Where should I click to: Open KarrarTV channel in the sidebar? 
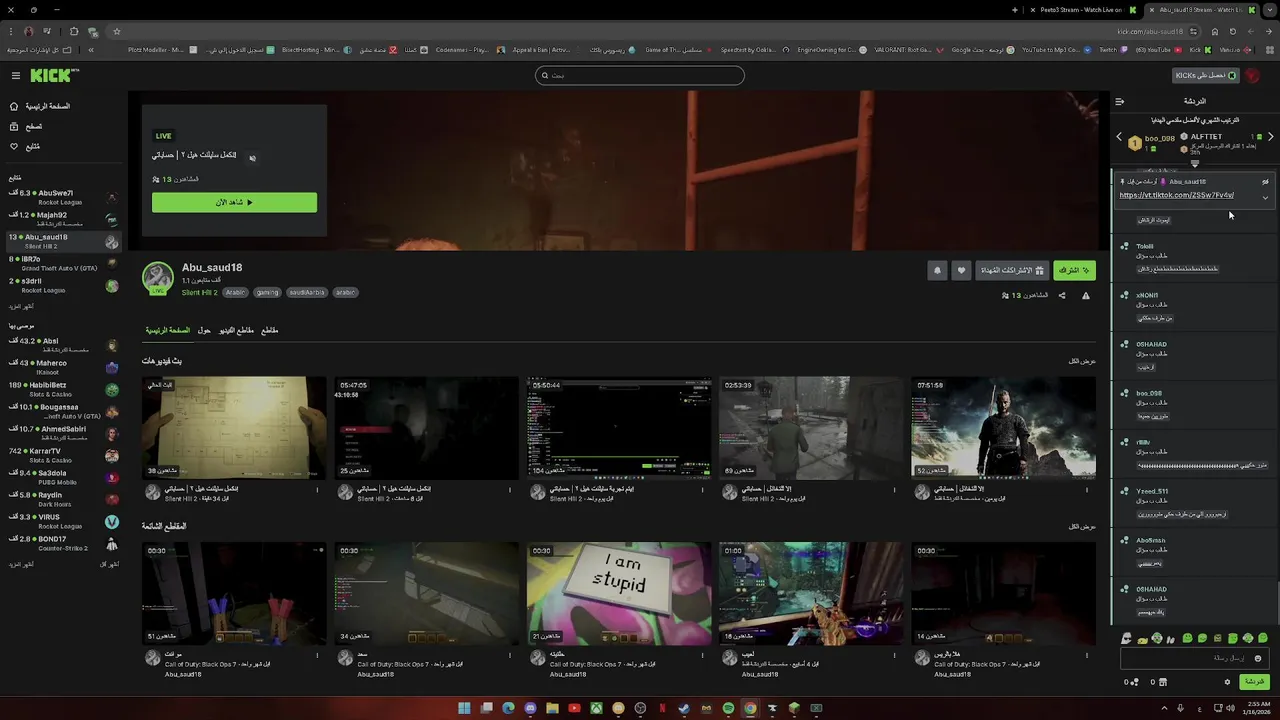click(x=62, y=455)
